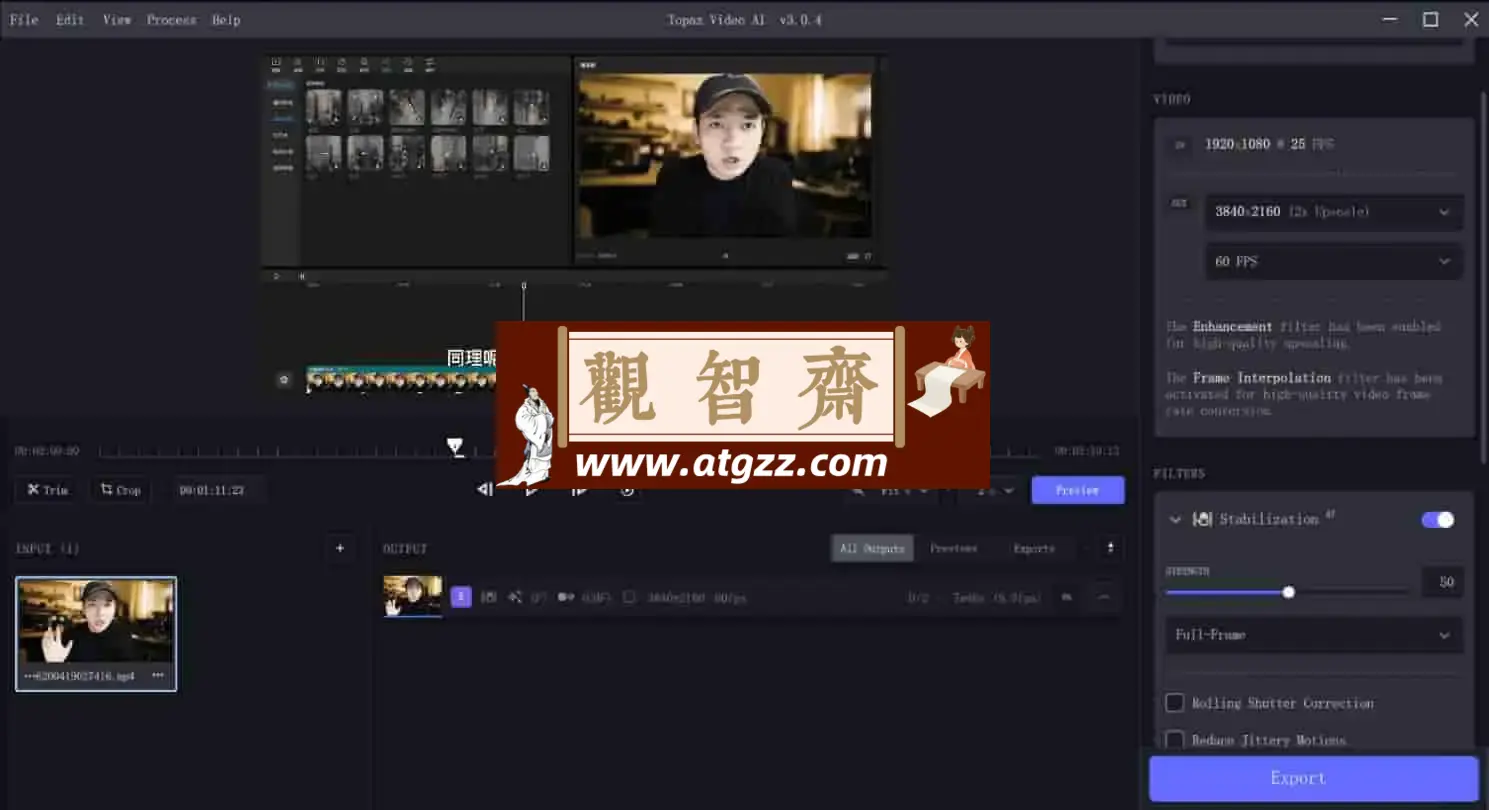Screen dimensions: 1489x810
Task: Collapse the Stabilization filter section
Action: coord(1175,520)
